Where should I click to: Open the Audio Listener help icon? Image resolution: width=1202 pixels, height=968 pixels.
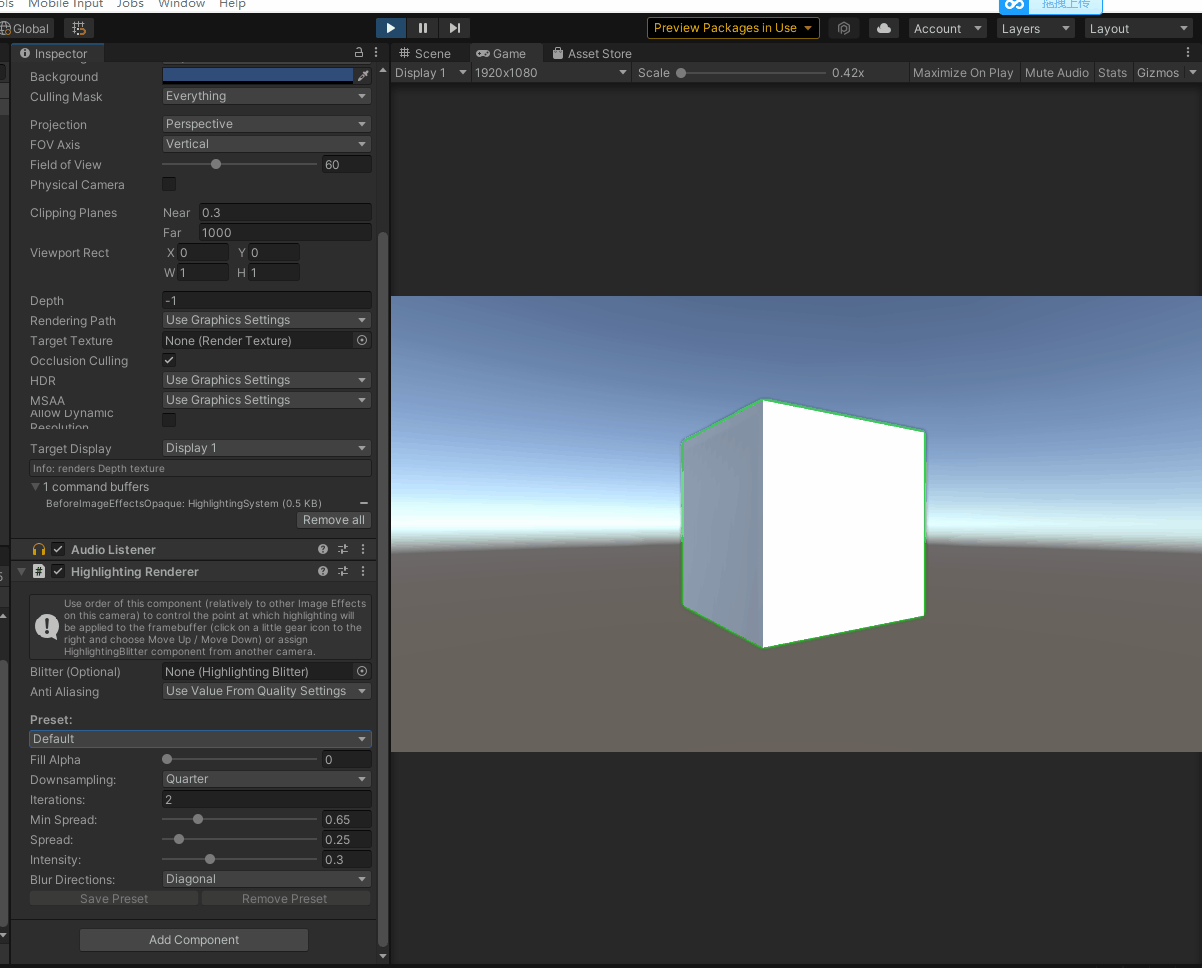pyautogui.click(x=322, y=549)
